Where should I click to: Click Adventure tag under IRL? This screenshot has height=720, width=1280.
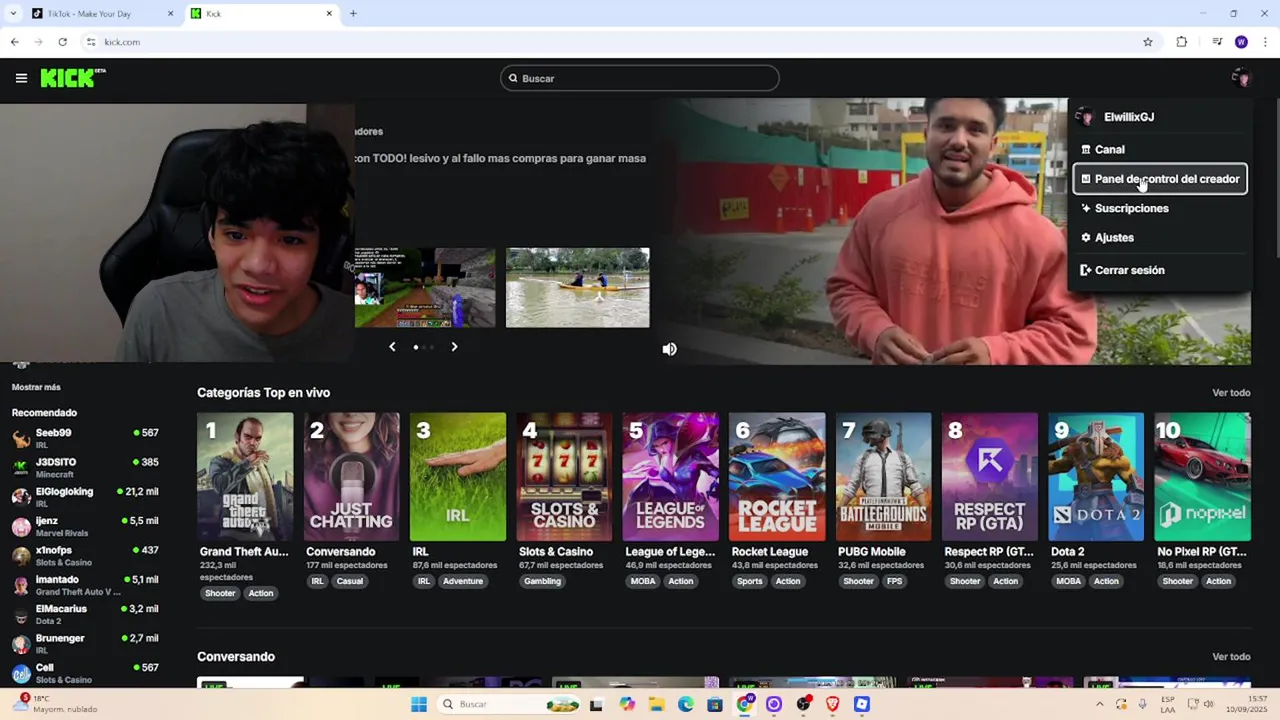tap(463, 581)
